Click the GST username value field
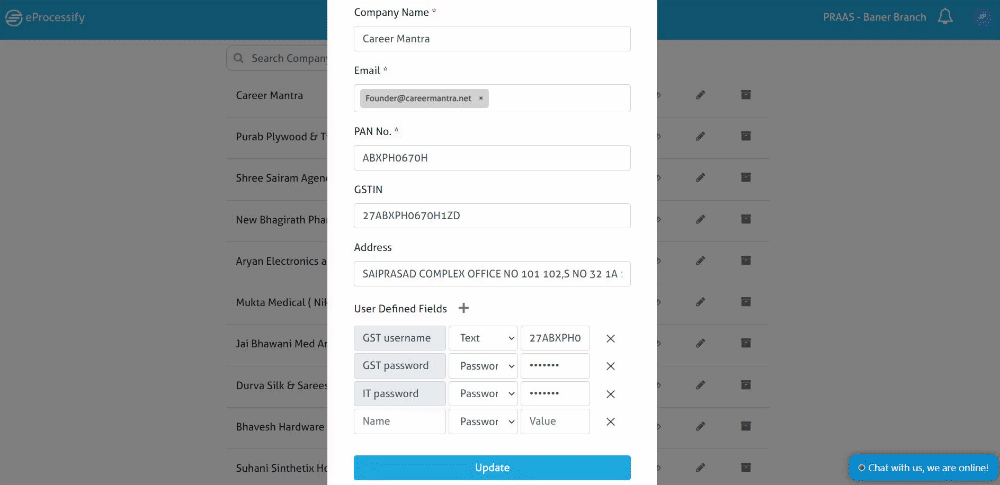The width and height of the screenshot is (1000, 485). pyautogui.click(x=555, y=338)
